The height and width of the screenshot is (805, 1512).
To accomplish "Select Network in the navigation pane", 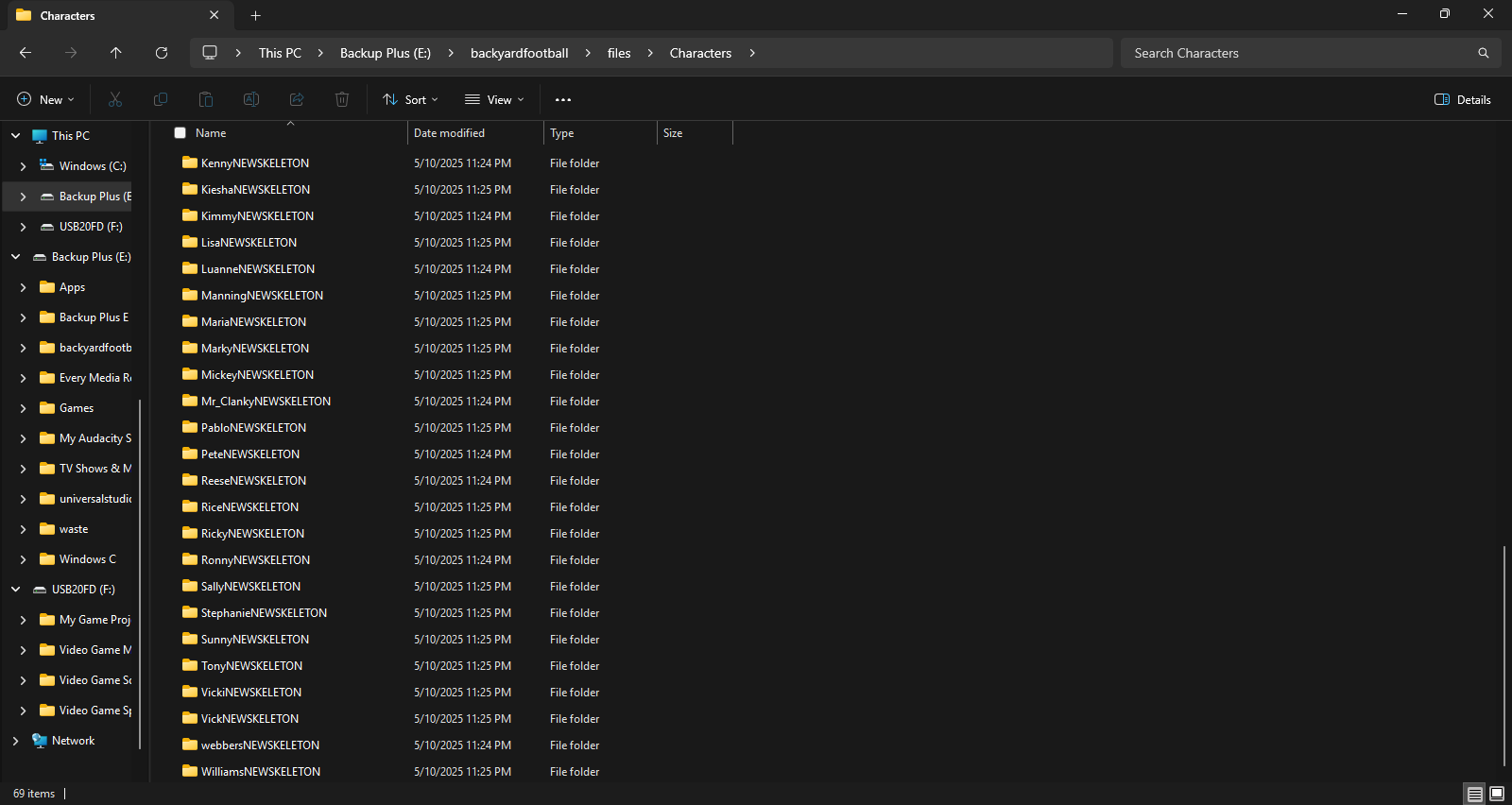I will [73, 741].
